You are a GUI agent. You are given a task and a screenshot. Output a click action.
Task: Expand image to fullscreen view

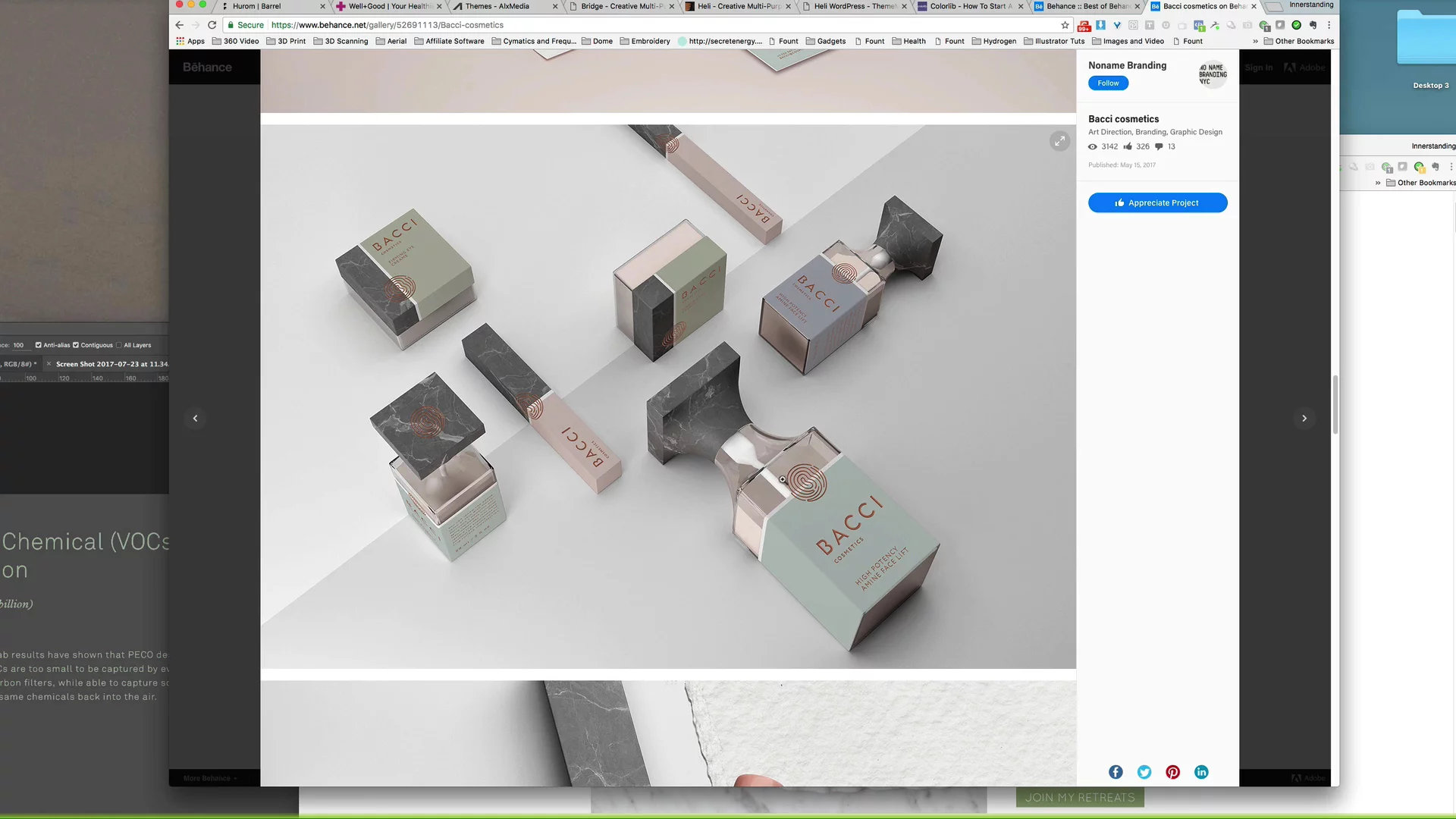click(1059, 141)
